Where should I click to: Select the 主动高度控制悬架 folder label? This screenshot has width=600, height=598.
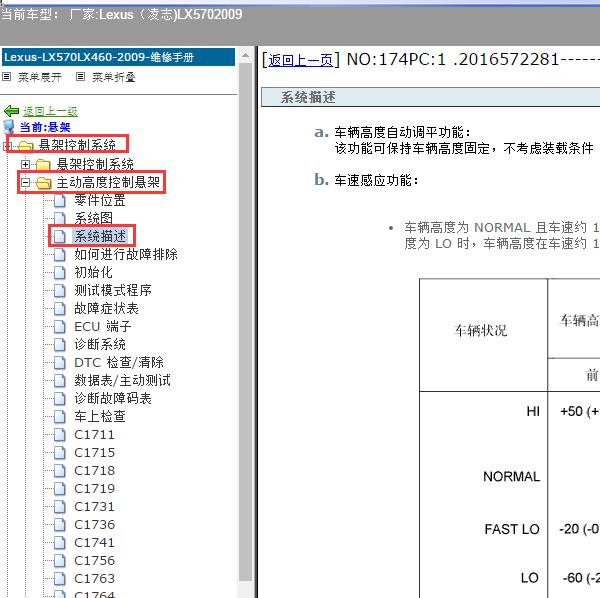pos(108,182)
